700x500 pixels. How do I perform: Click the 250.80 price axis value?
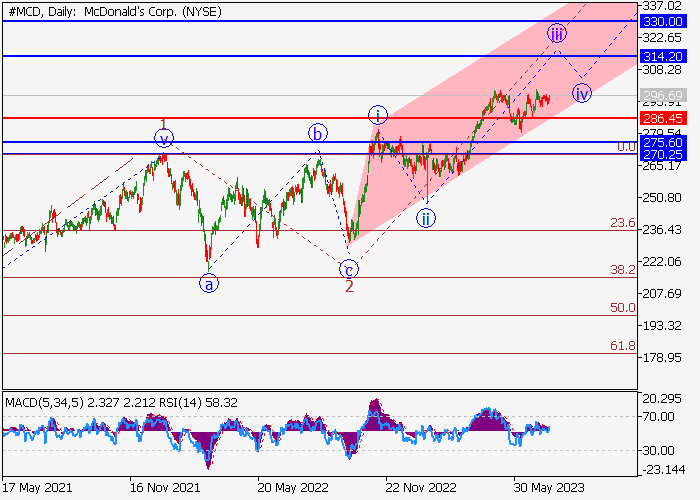(662, 197)
